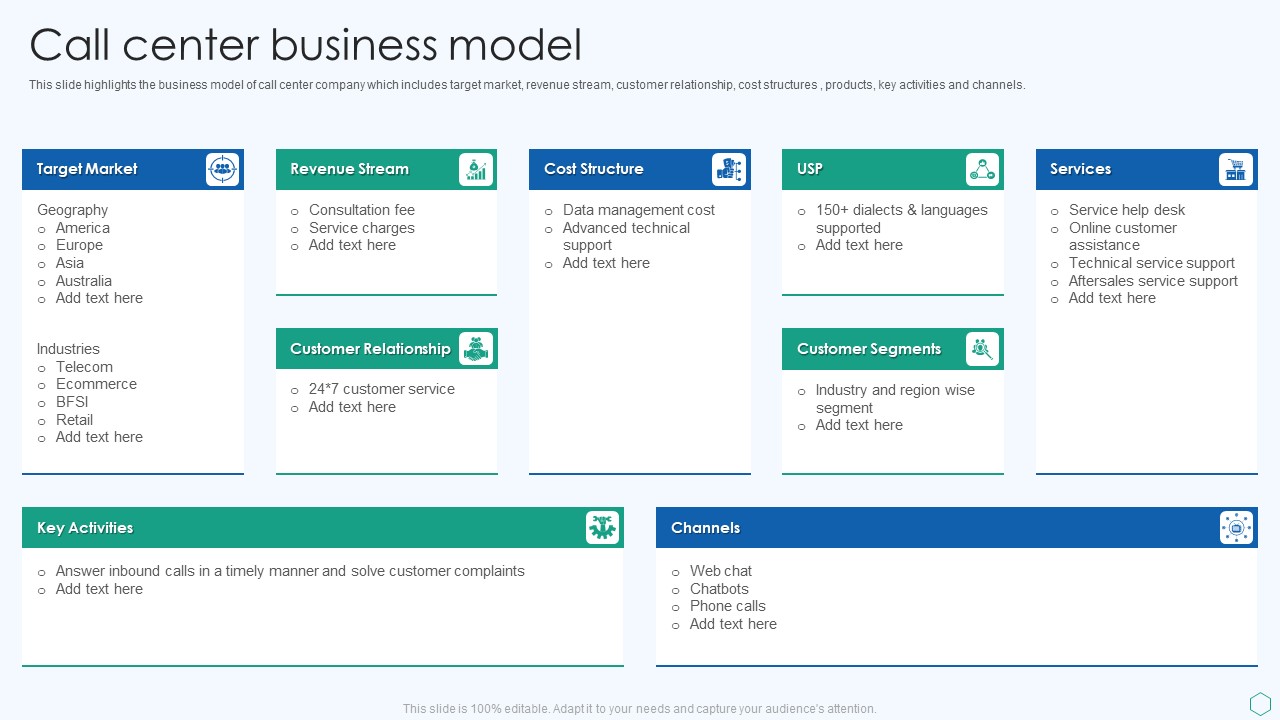Click '150+ dialects & languages supported' text
The height and width of the screenshot is (720, 1280).
(x=902, y=219)
